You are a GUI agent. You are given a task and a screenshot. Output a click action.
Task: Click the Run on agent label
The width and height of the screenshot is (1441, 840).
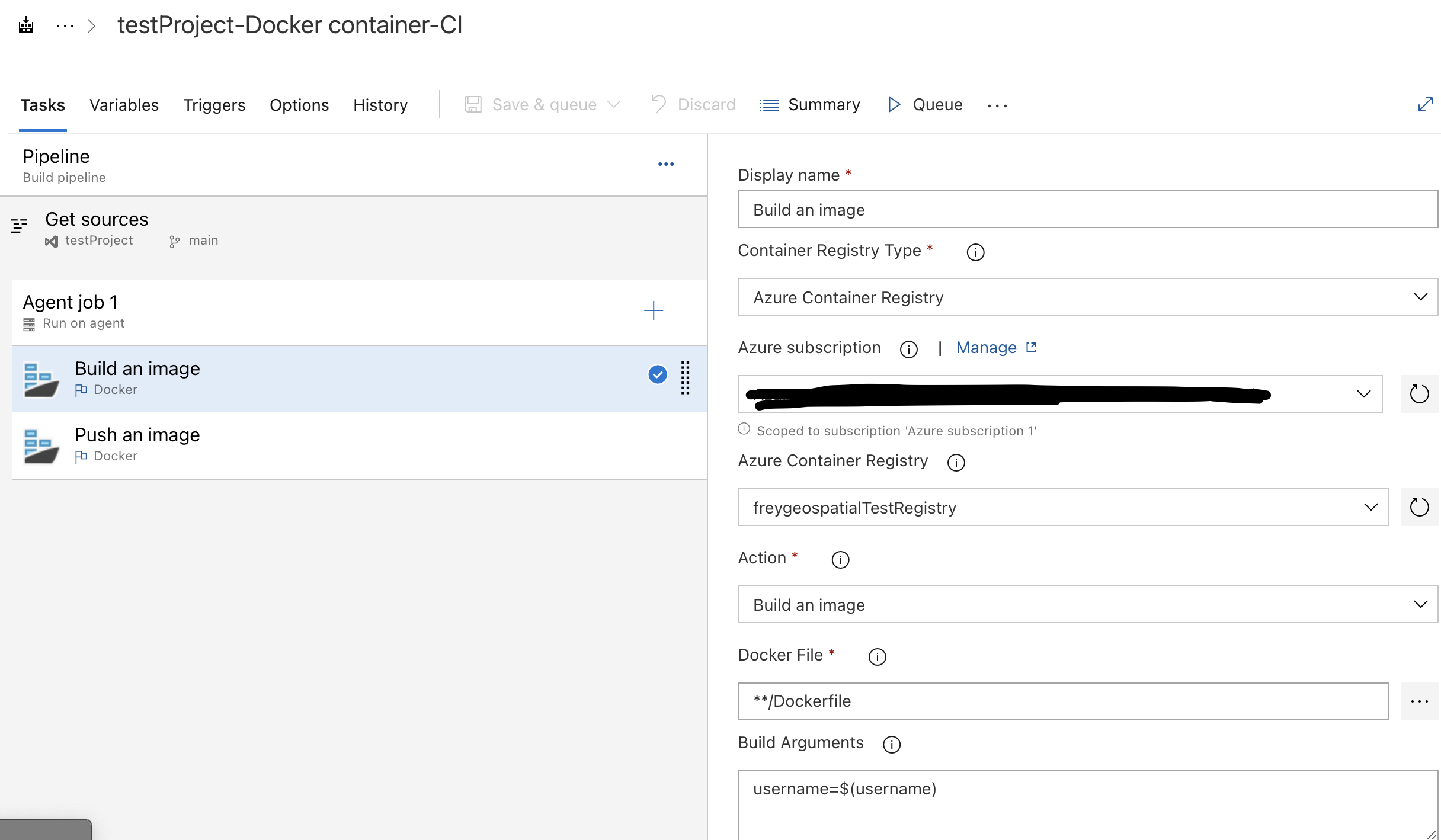tap(84, 323)
